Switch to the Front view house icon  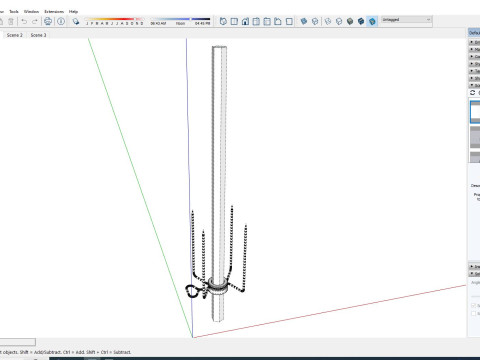pyautogui.click(x=245, y=22)
